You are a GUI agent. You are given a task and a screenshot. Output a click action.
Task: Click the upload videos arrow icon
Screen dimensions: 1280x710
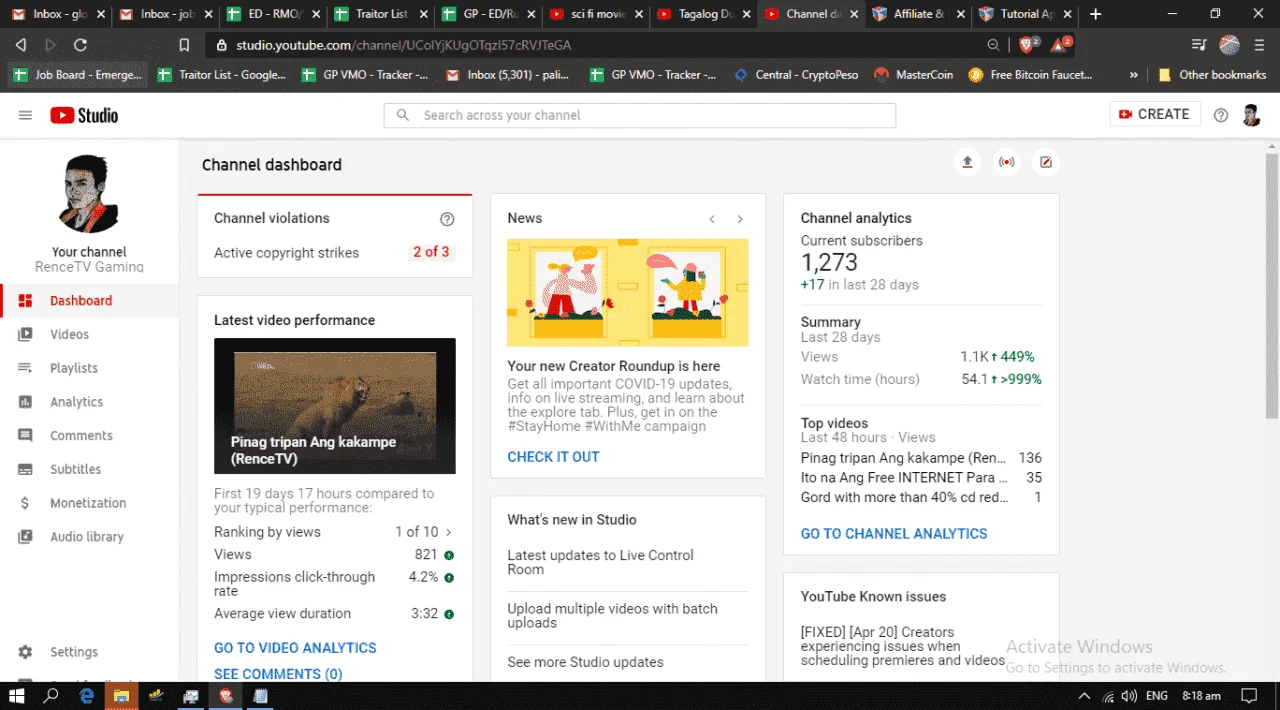click(x=967, y=162)
